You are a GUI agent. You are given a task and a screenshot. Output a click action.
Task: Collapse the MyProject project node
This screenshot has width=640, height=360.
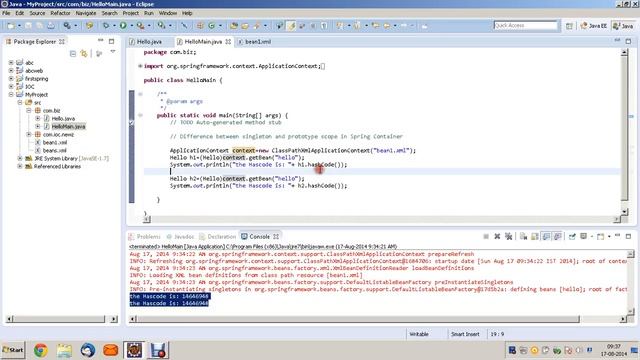pyautogui.click(x=11, y=95)
